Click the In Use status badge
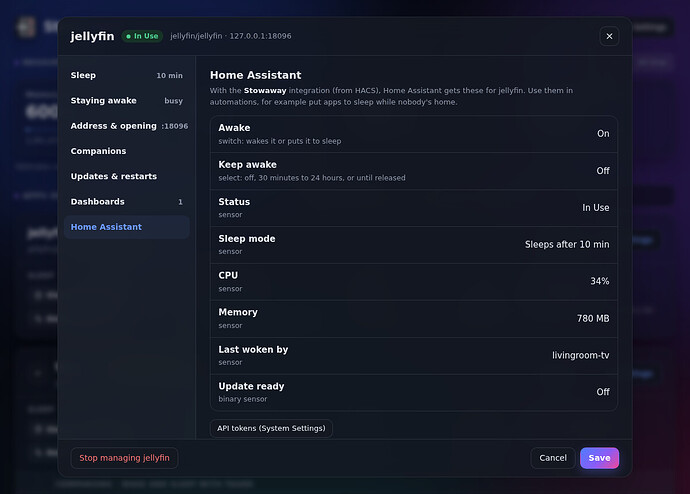 pos(142,36)
